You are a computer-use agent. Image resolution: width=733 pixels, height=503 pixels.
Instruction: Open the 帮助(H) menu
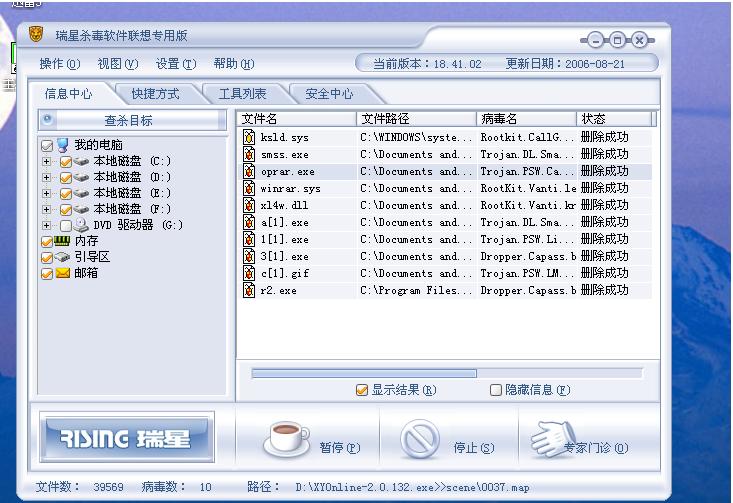click(x=234, y=64)
